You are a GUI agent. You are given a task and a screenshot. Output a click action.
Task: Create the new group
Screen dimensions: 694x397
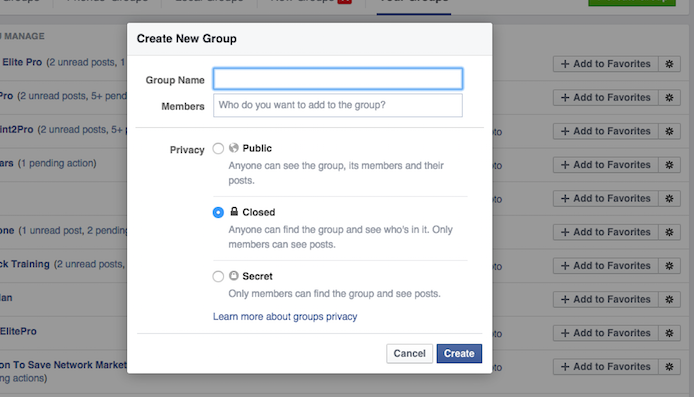tap(459, 354)
